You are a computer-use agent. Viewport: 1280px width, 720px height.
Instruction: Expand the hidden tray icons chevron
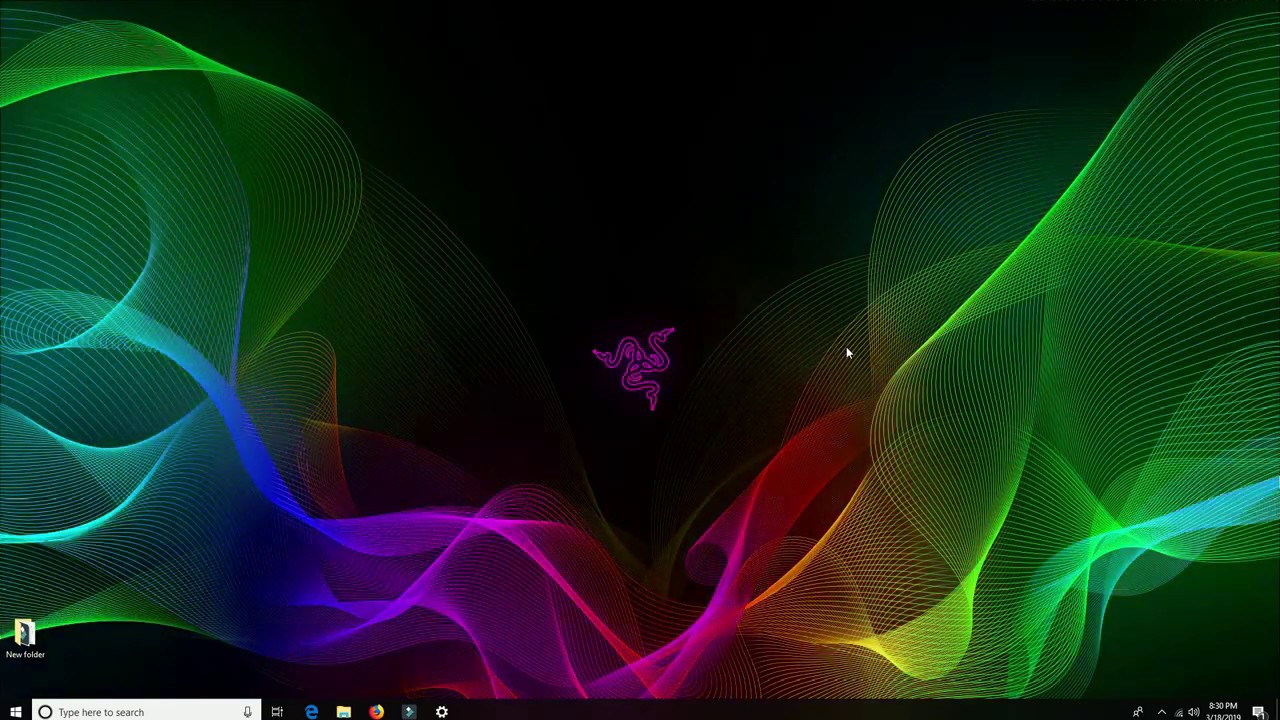[x=1161, y=712]
